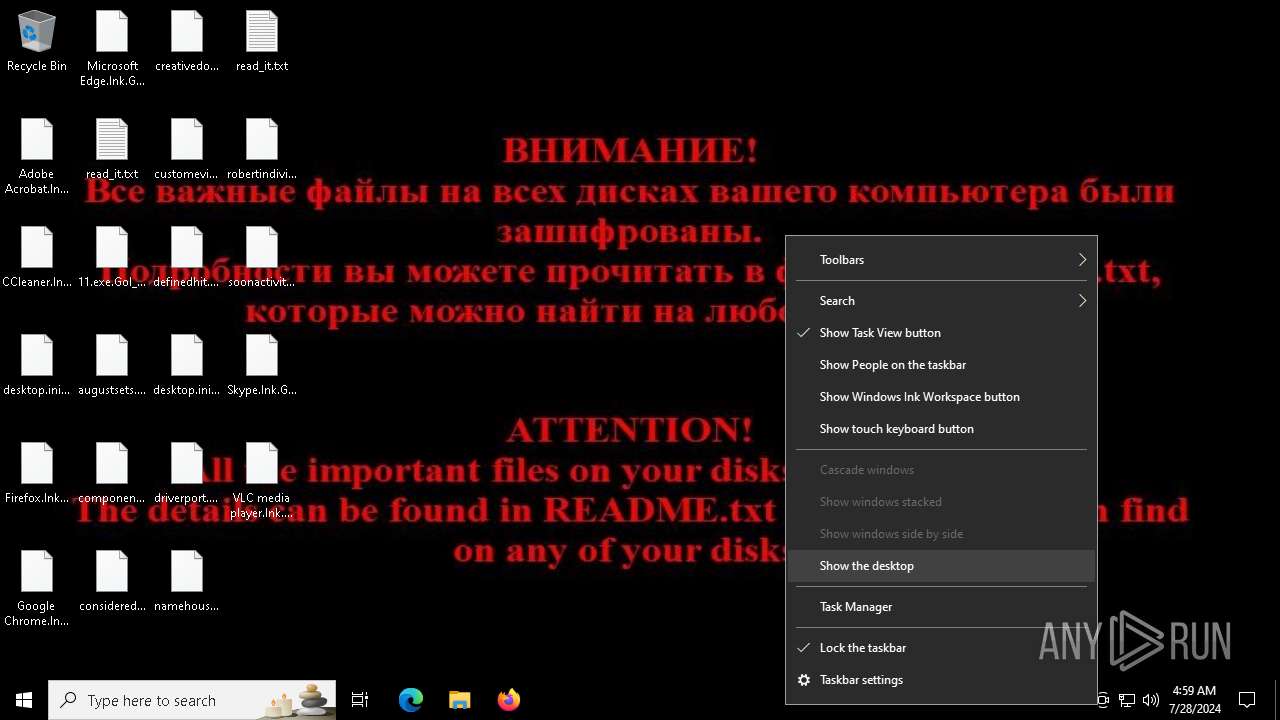Open the Recycle Bin desktop icon

click(x=37, y=42)
